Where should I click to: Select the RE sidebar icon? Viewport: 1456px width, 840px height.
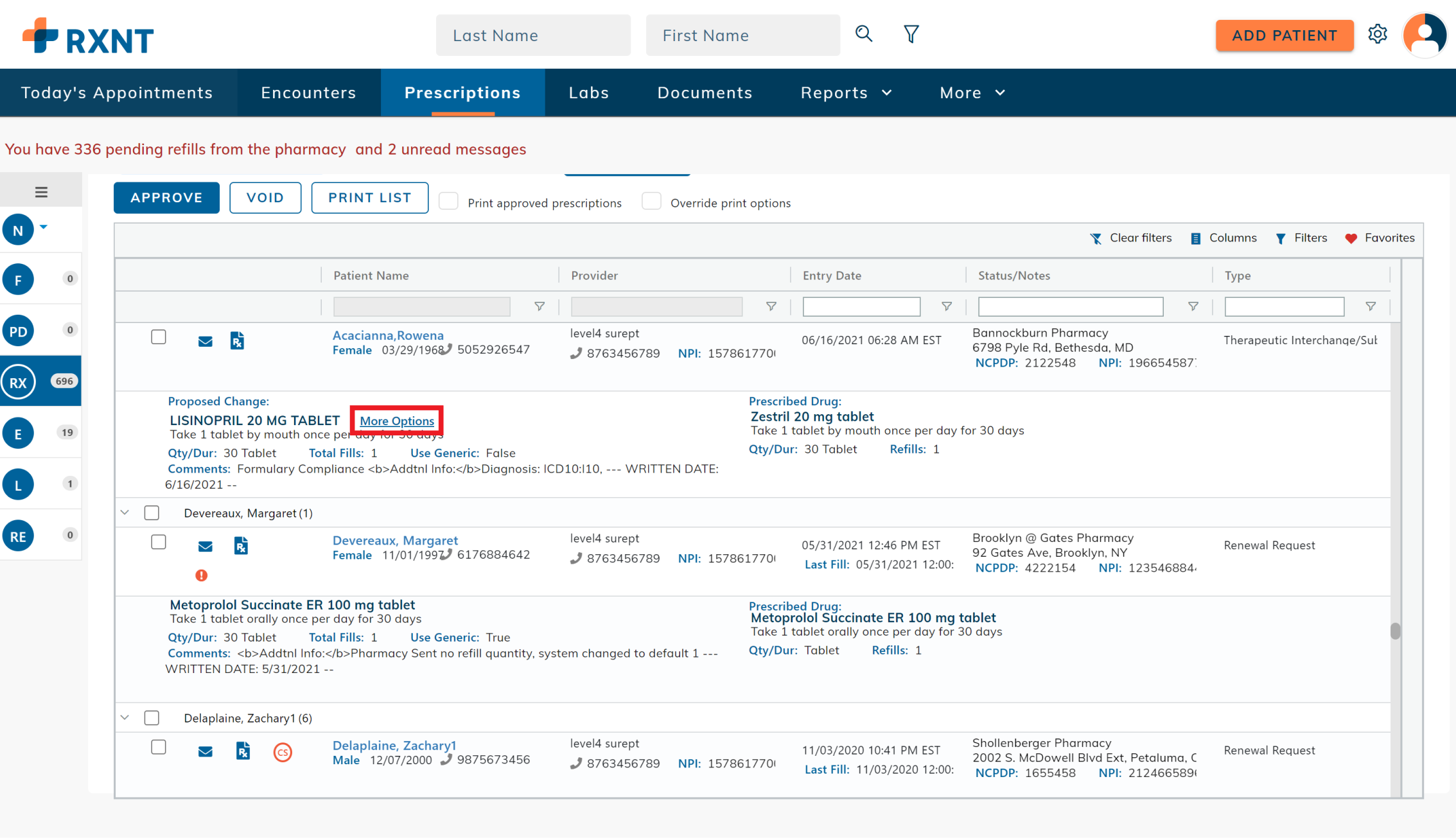coord(18,536)
